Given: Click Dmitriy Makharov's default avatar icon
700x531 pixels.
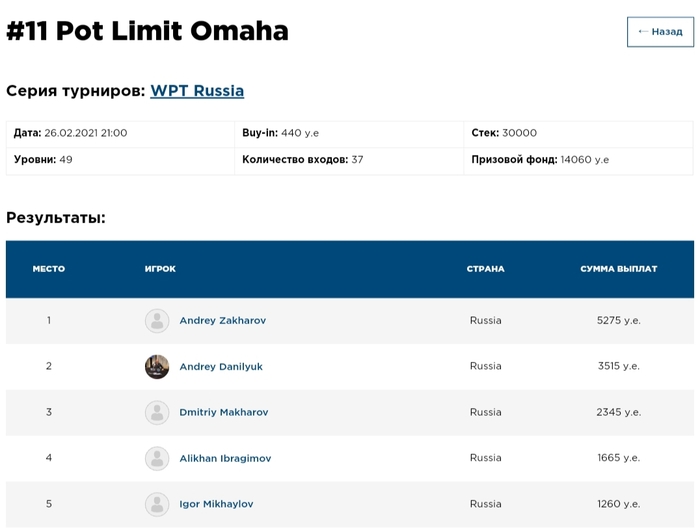Looking at the screenshot, I should pos(157,412).
